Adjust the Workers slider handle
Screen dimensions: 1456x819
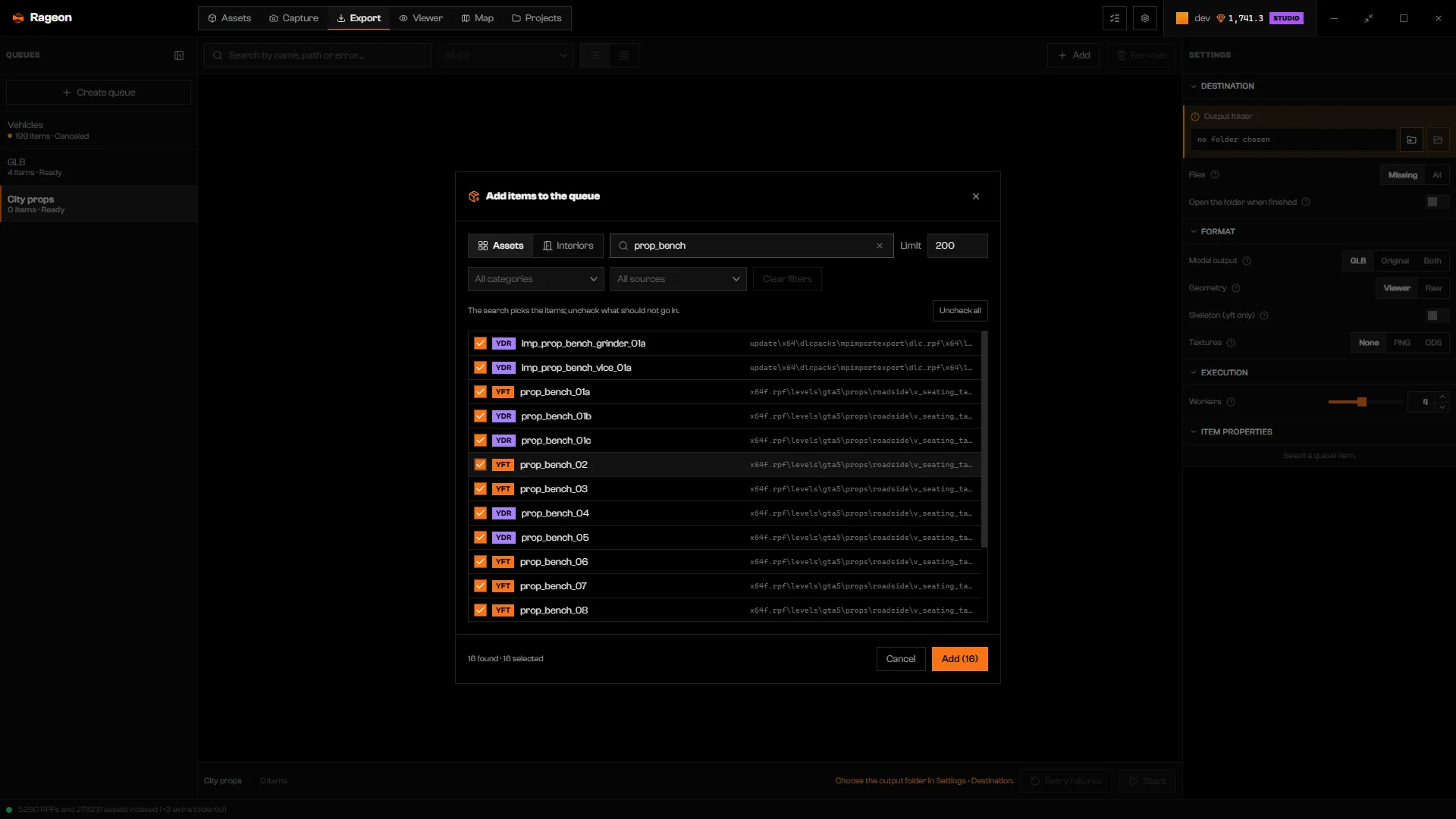[1362, 402]
